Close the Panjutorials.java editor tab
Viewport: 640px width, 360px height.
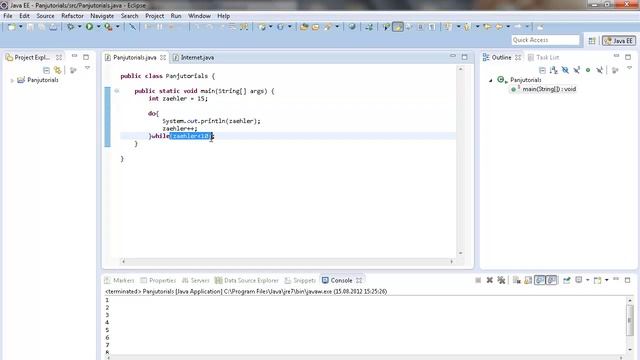tap(163, 58)
